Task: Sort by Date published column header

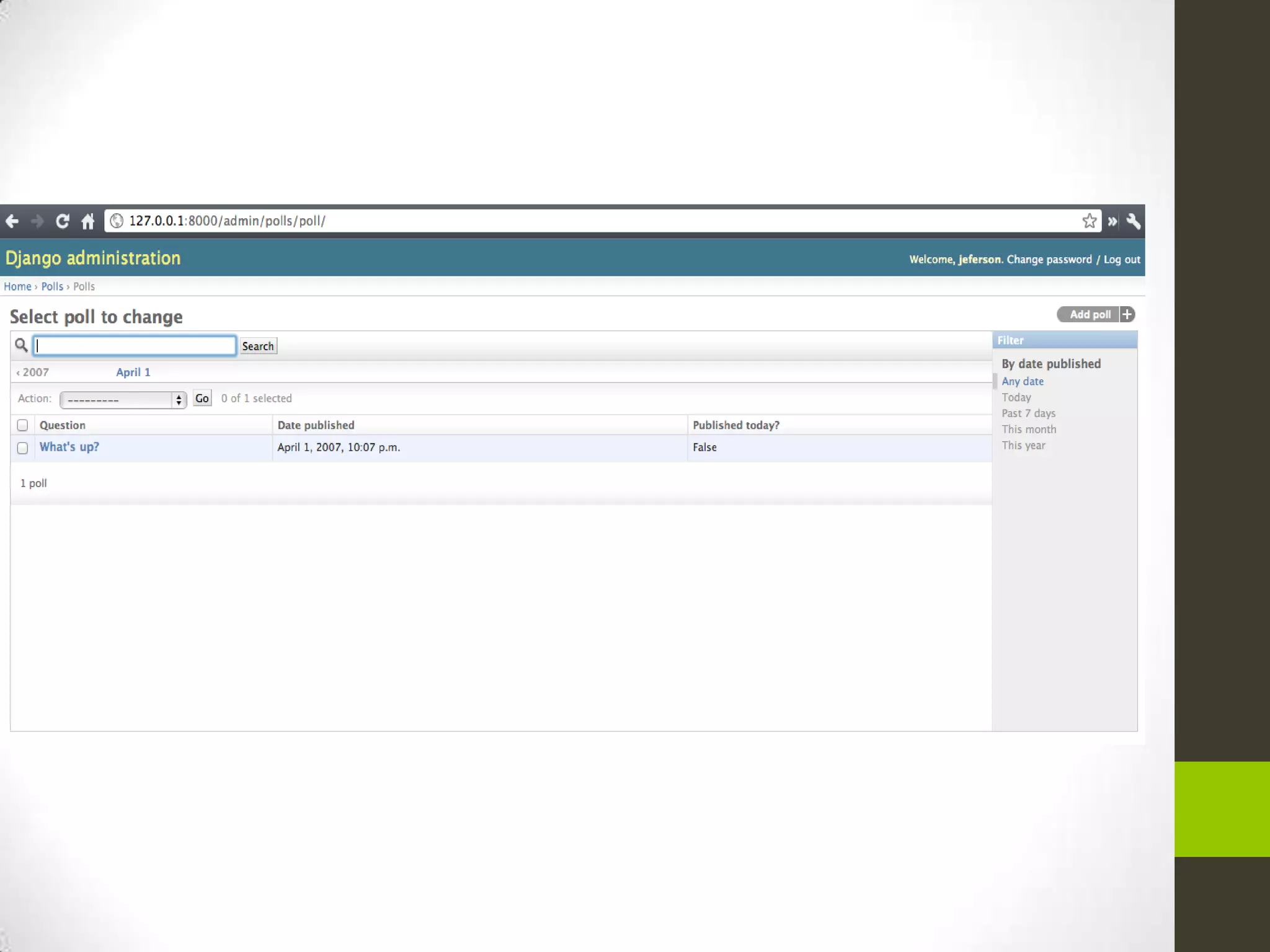Action: pos(316,425)
